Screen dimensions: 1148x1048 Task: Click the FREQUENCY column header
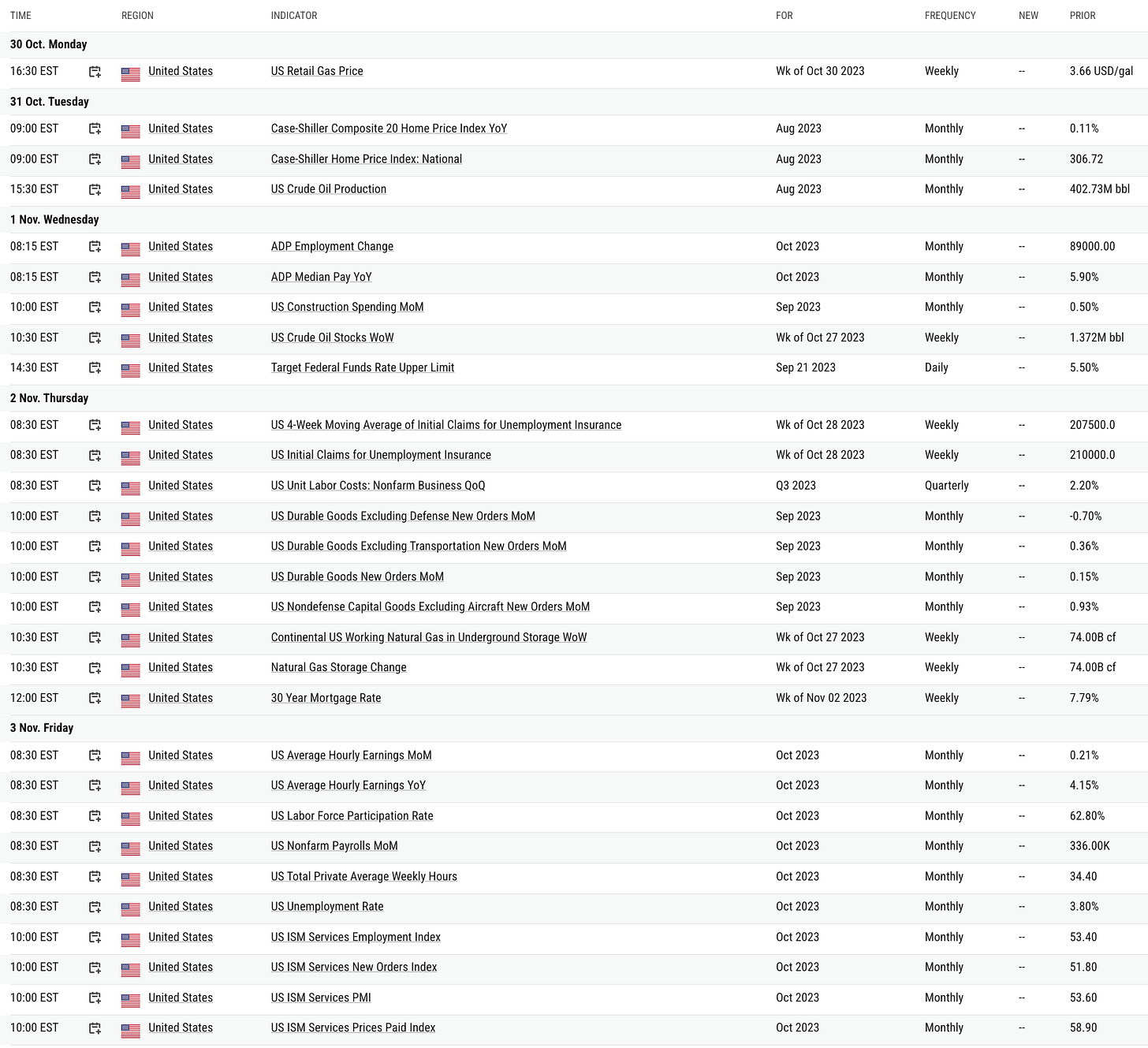pyautogui.click(x=950, y=16)
